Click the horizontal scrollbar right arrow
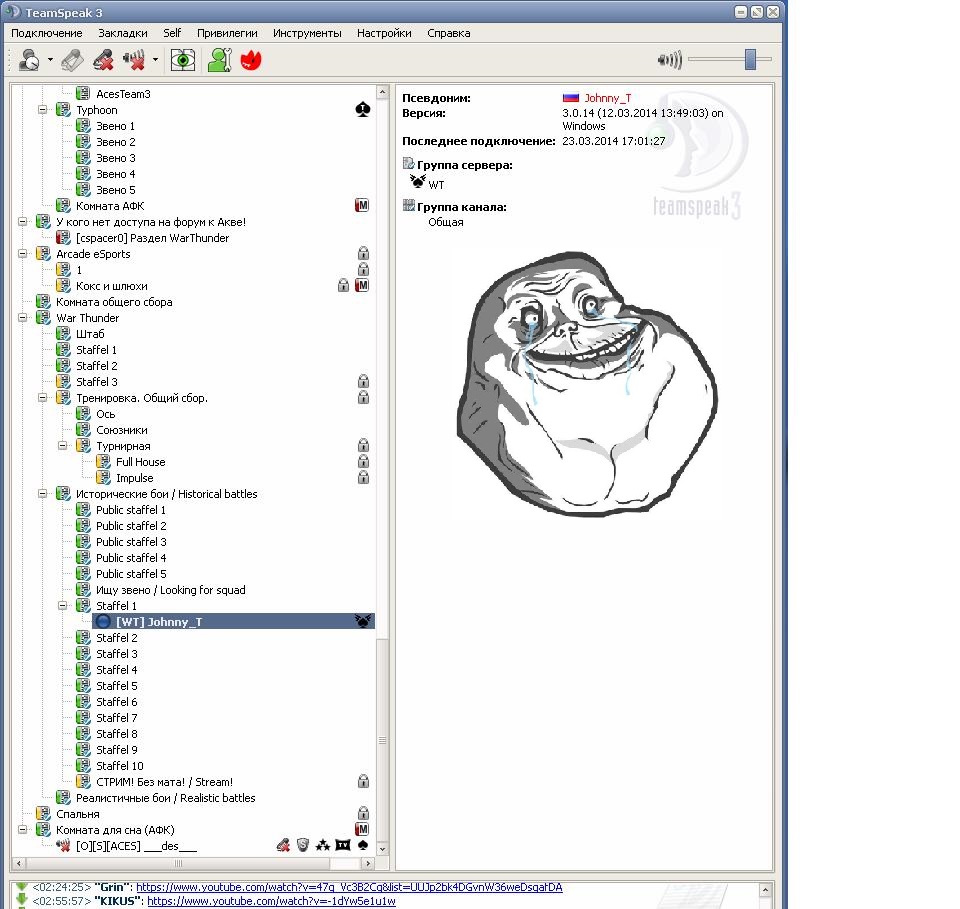This screenshot has width=960, height=909. (x=367, y=863)
